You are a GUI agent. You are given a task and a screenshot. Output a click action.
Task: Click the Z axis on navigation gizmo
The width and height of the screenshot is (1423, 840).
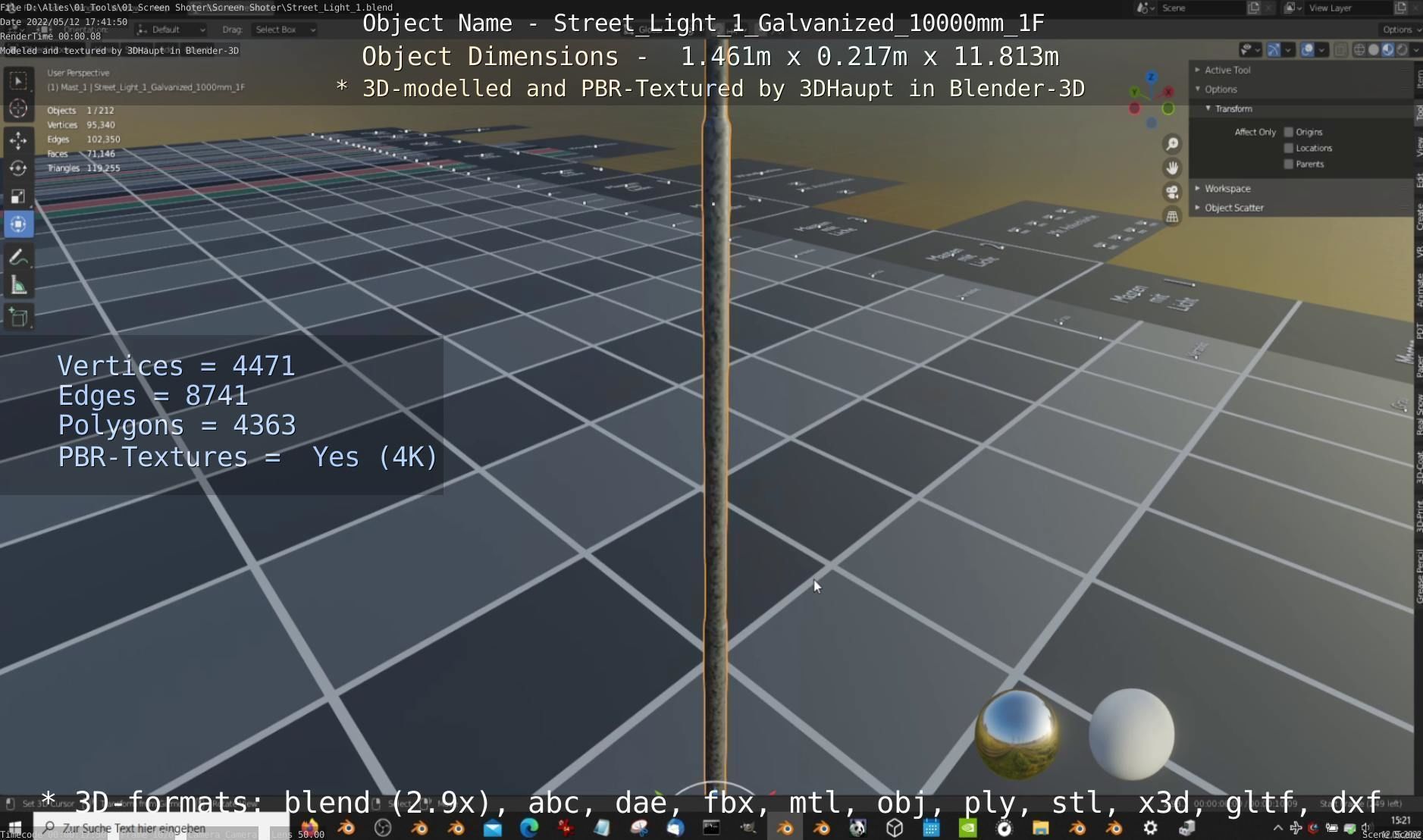point(1152,77)
